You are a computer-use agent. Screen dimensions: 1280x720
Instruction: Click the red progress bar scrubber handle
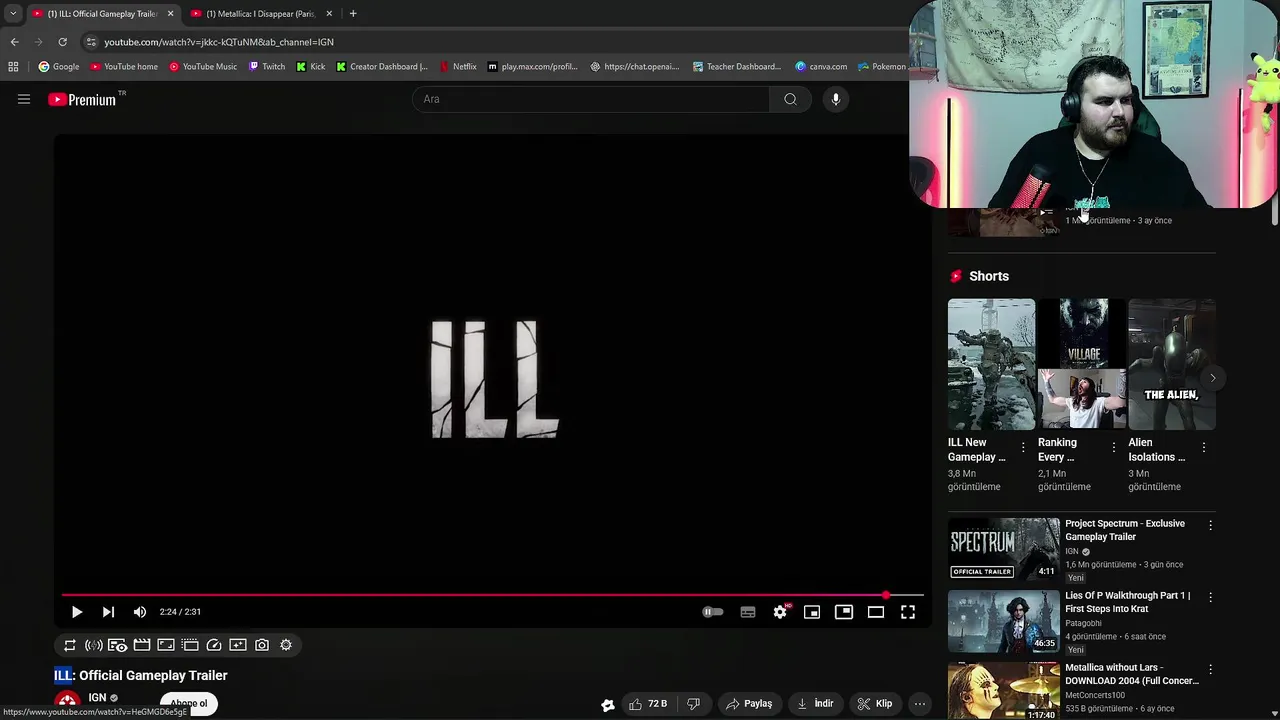click(x=887, y=595)
